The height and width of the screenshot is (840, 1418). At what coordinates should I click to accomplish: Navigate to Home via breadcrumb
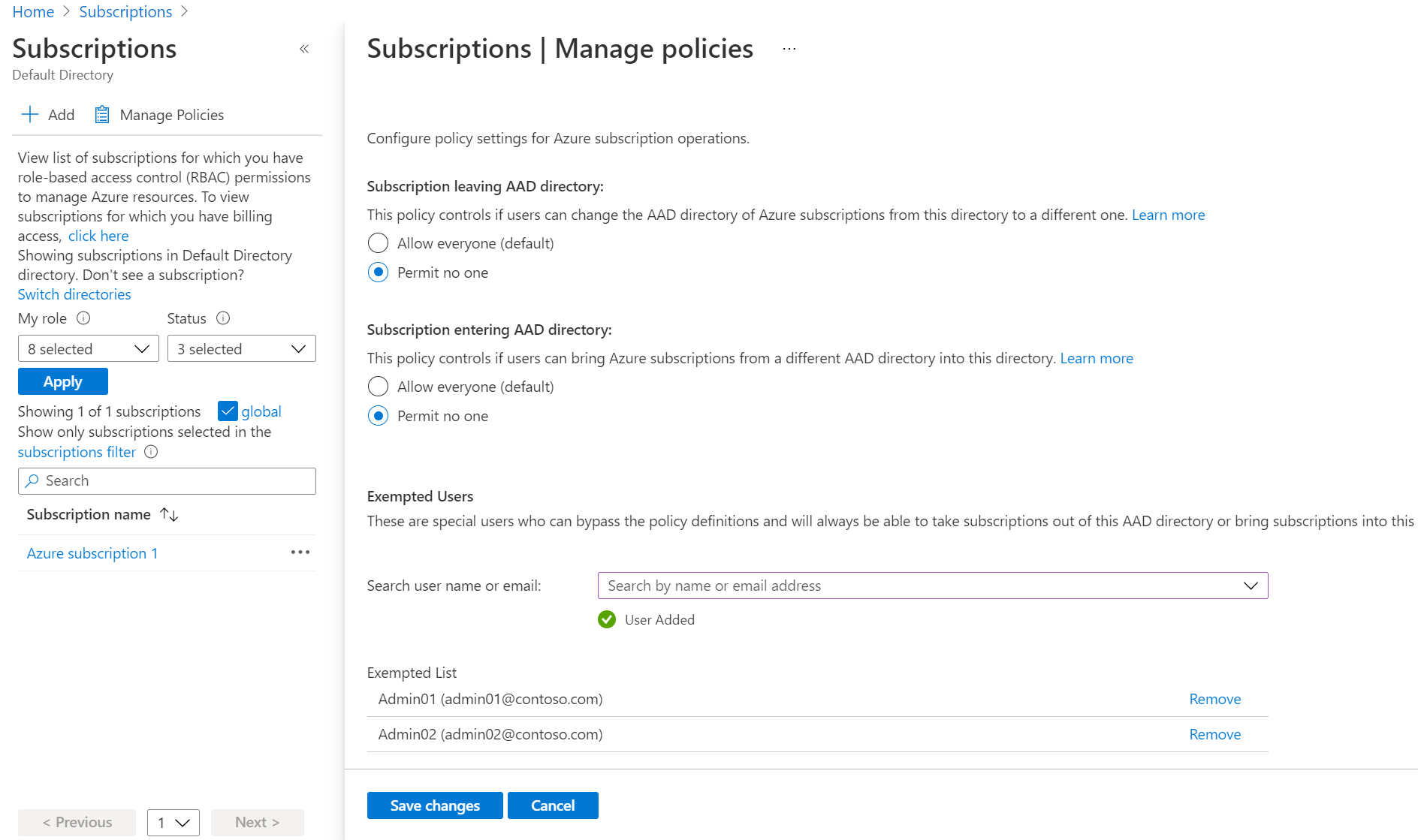click(32, 11)
